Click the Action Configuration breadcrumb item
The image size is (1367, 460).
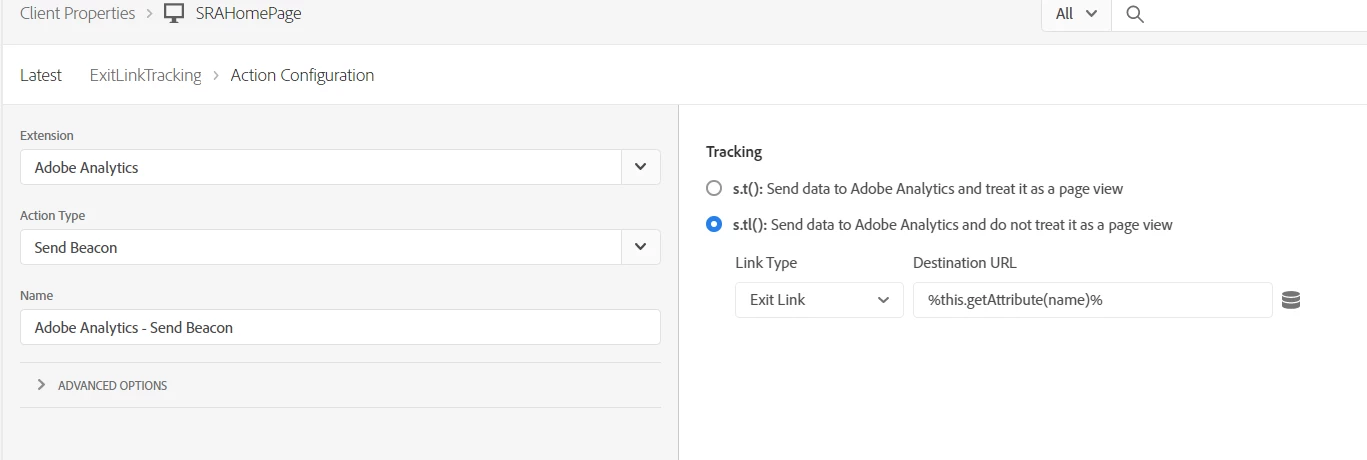tap(302, 75)
